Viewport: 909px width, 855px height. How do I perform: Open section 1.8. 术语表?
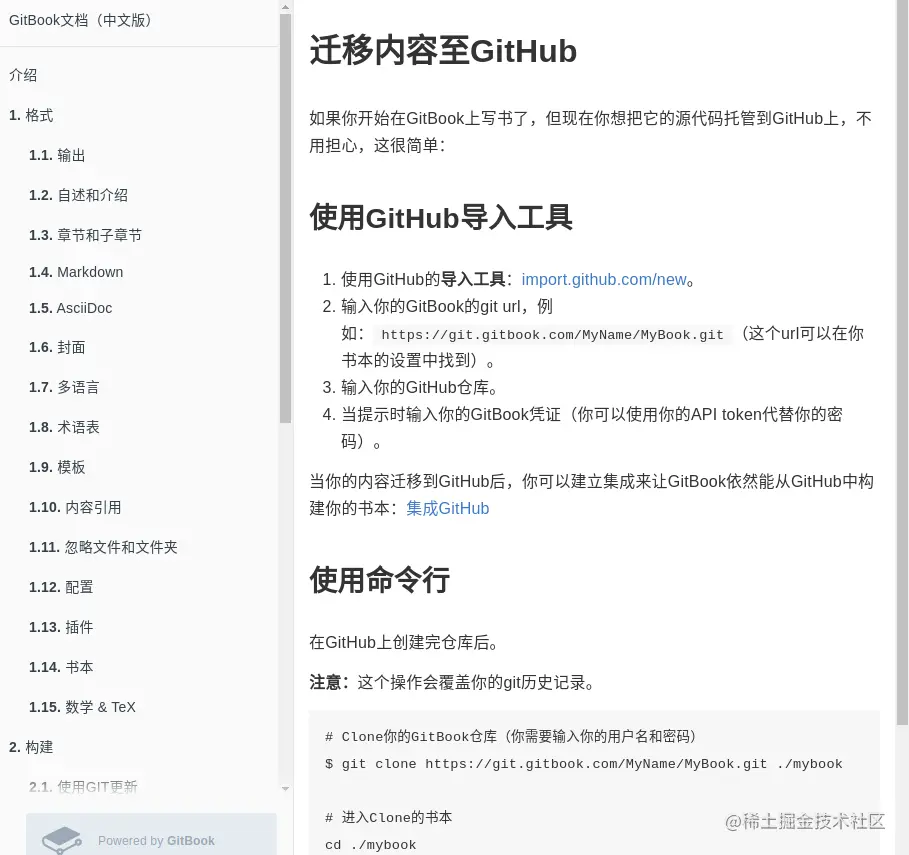(x=64, y=427)
